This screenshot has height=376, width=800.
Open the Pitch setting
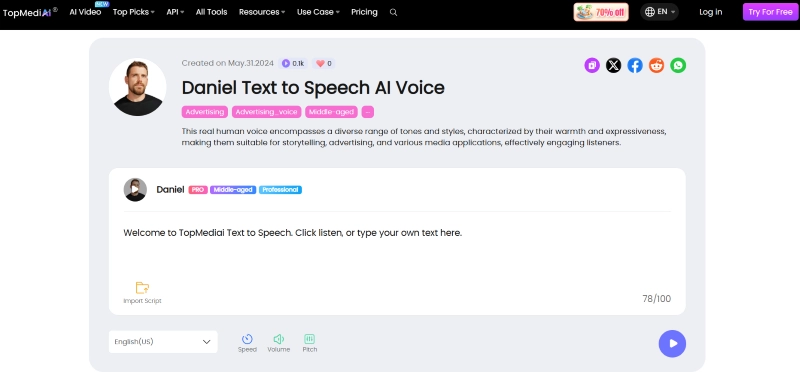coord(310,343)
